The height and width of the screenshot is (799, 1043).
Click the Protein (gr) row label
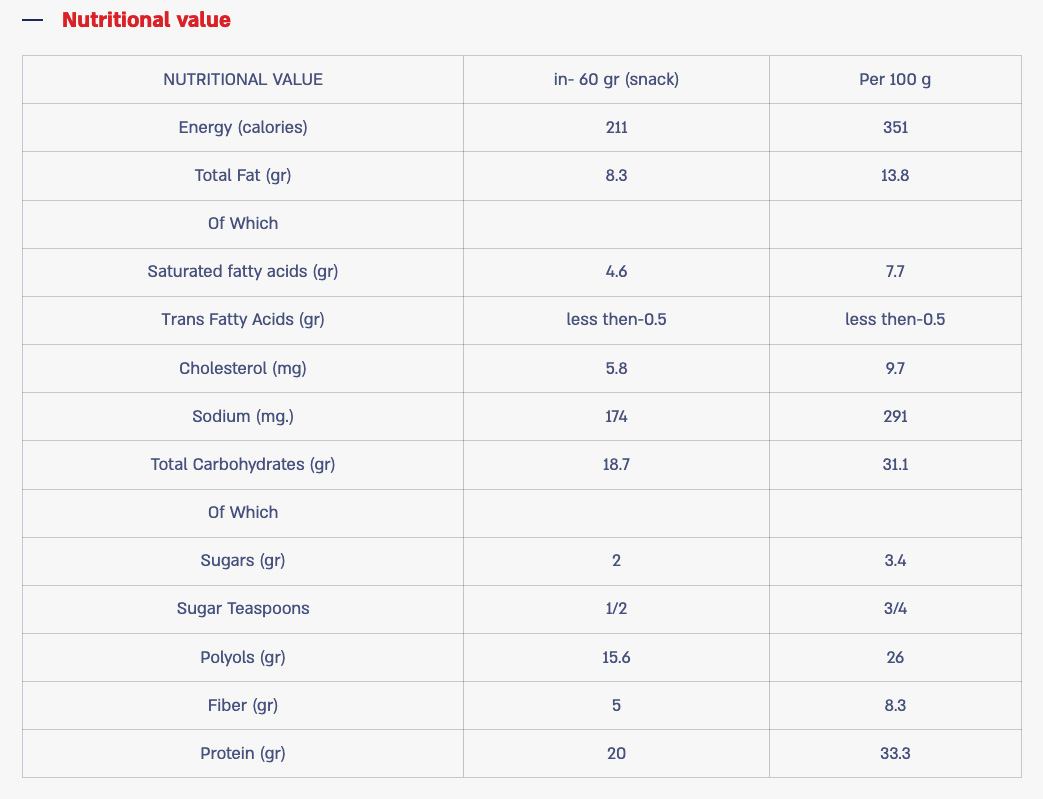(243, 753)
